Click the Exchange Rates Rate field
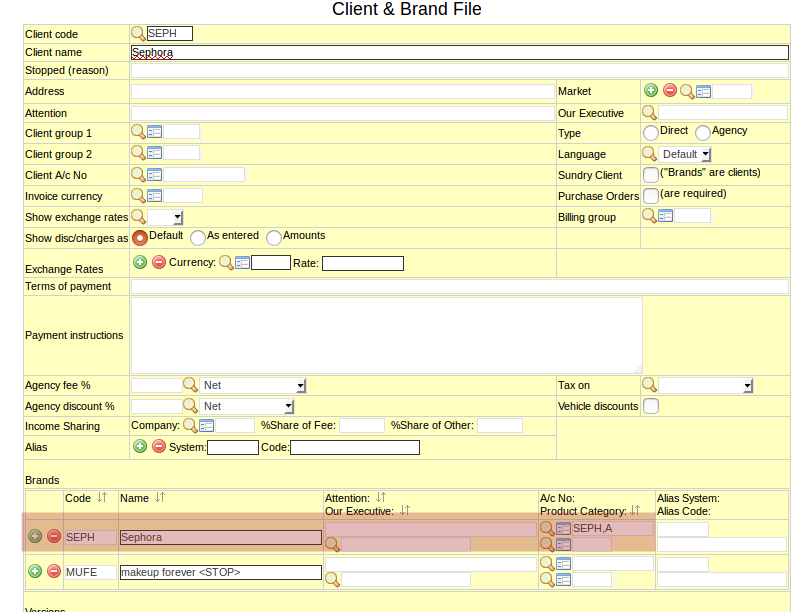The height and width of the screenshot is (612, 795). coord(363,264)
